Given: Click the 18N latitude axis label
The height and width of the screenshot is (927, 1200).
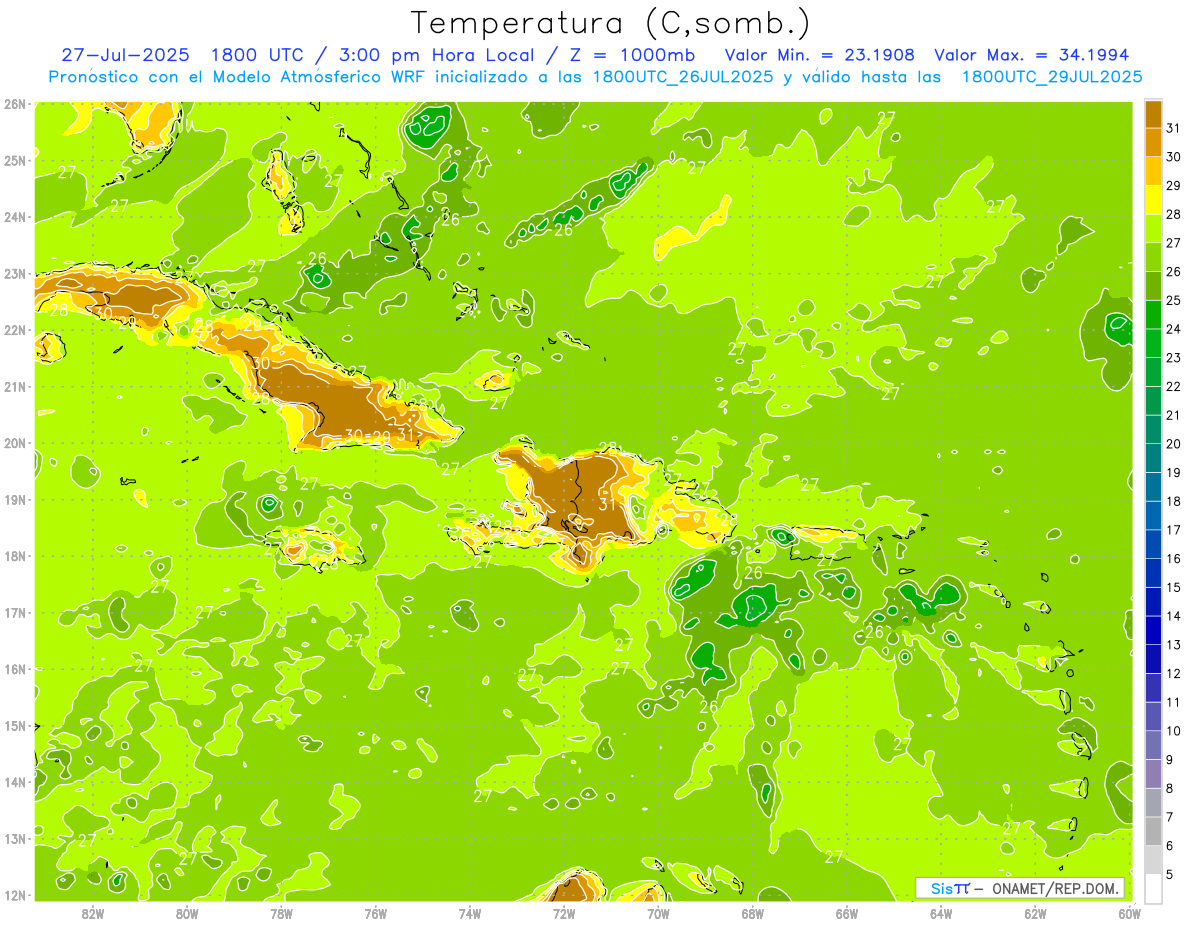Looking at the screenshot, I should (x=15, y=556).
